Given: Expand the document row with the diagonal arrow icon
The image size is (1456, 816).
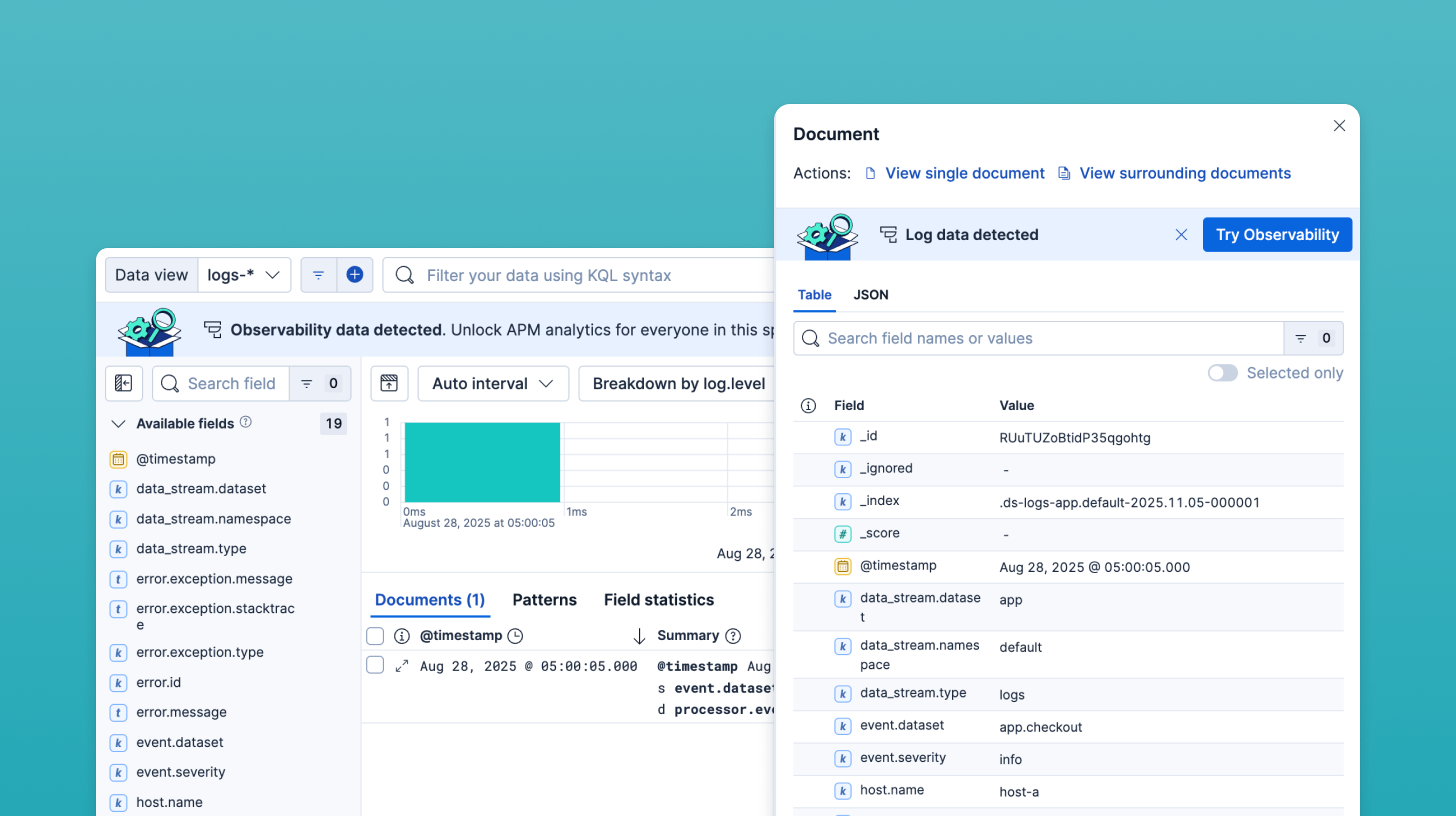Looking at the screenshot, I should [x=402, y=665].
